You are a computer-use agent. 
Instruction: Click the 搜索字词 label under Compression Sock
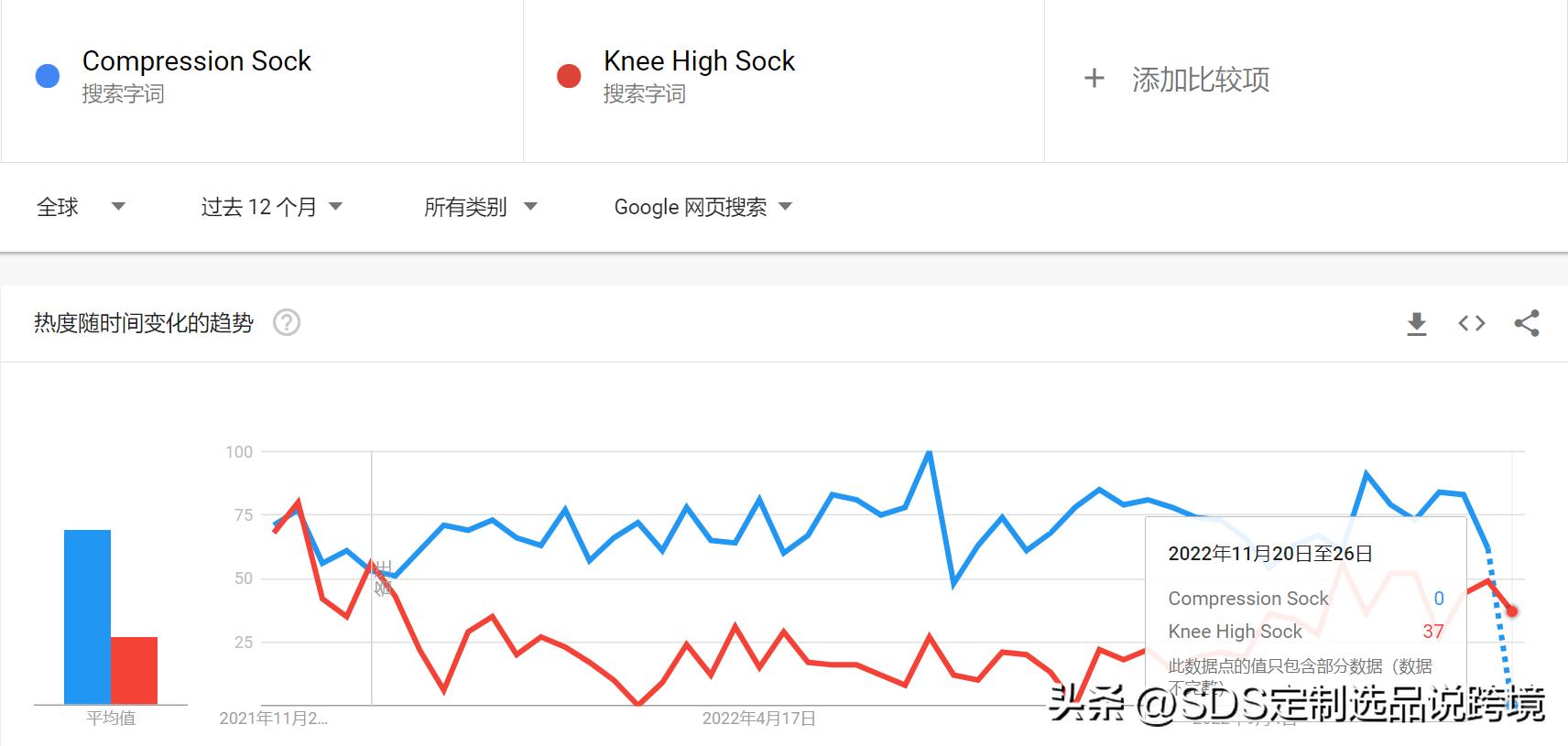pos(125,94)
